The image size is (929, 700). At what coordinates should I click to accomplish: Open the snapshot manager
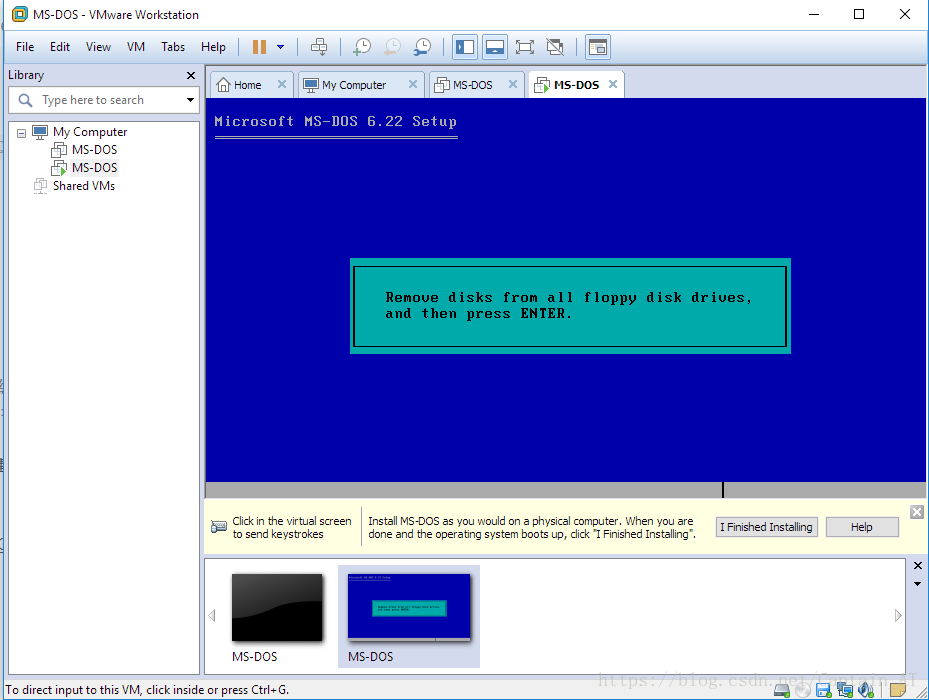[422, 47]
